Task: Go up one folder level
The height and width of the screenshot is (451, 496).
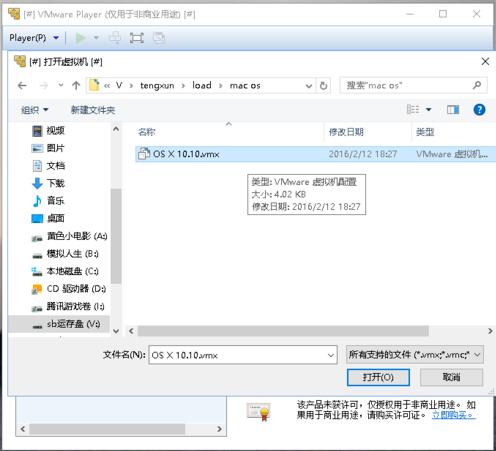Action: click(x=76, y=86)
